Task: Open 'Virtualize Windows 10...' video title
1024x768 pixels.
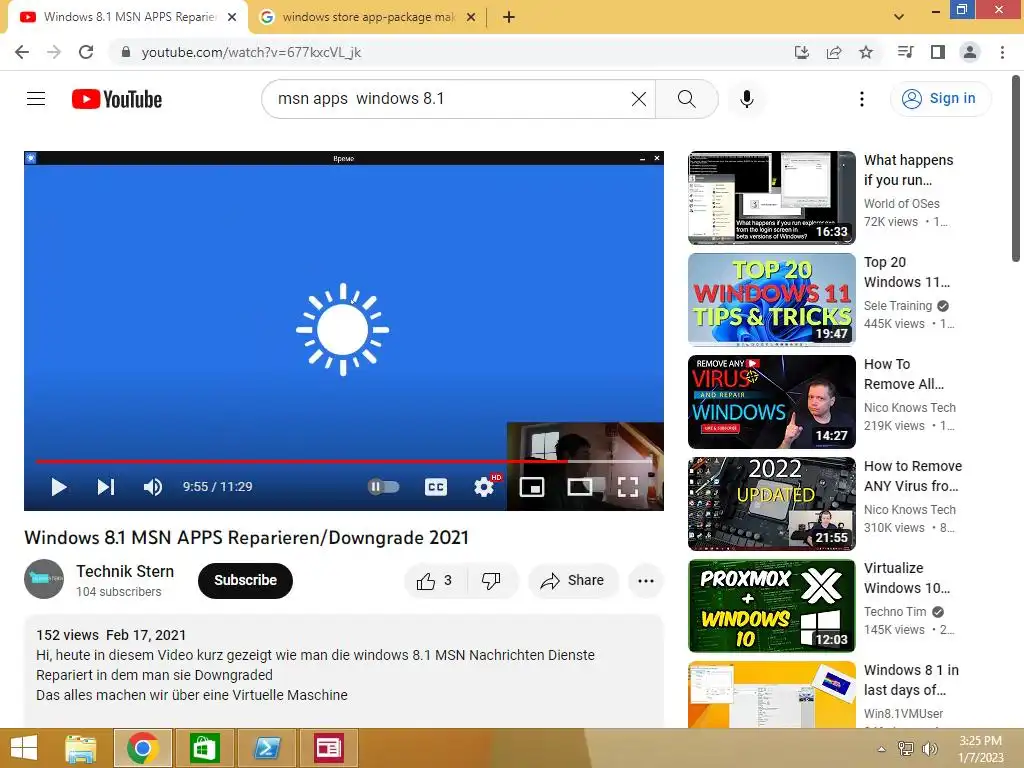Action: (908, 578)
